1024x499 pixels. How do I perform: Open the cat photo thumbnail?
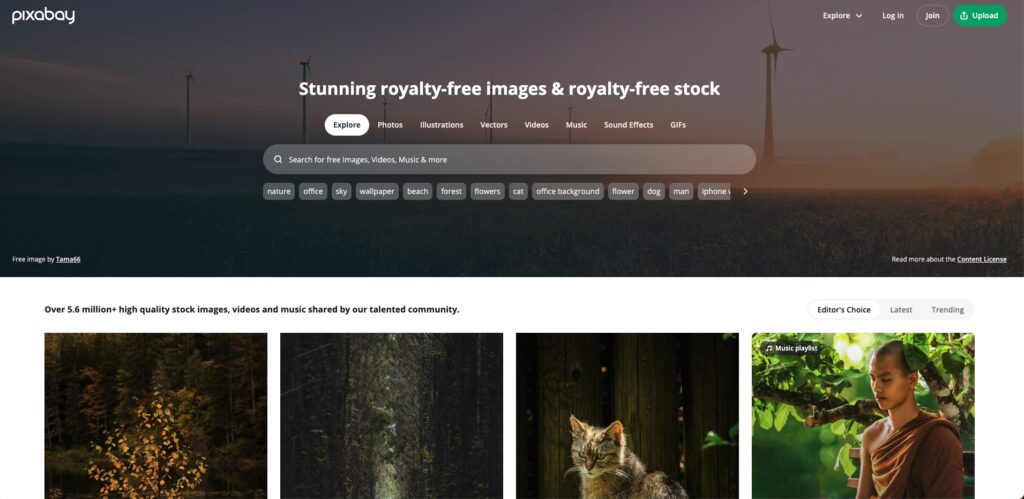click(x=627, y=416)
